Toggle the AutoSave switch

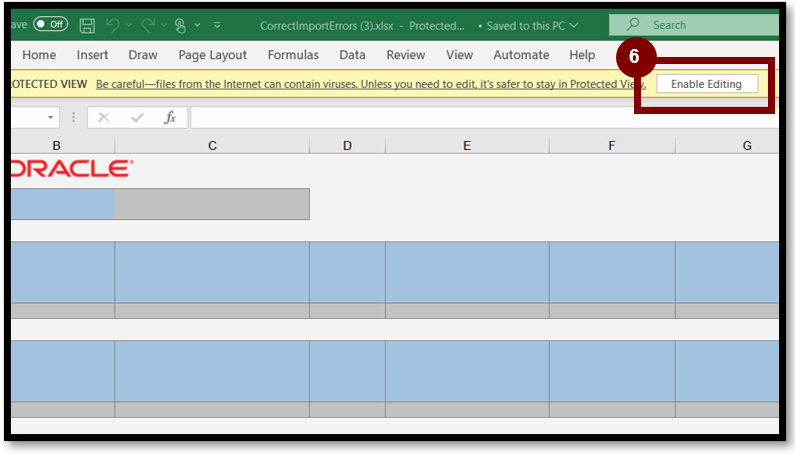coord(50,25)
